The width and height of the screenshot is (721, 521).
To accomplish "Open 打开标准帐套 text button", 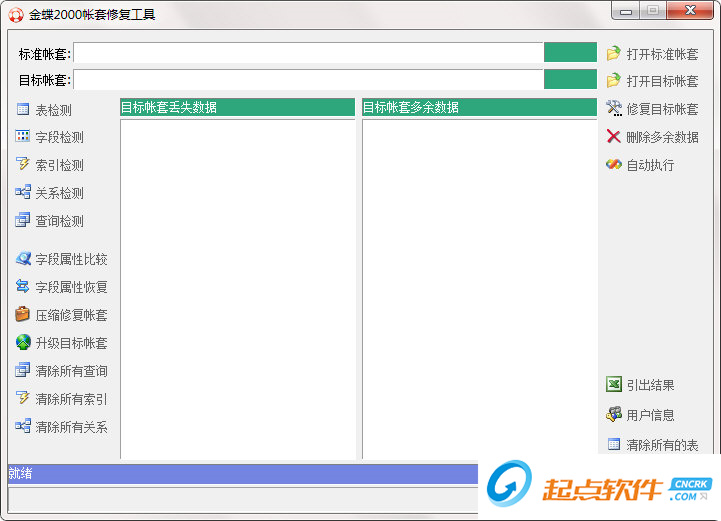I will 663,54.
